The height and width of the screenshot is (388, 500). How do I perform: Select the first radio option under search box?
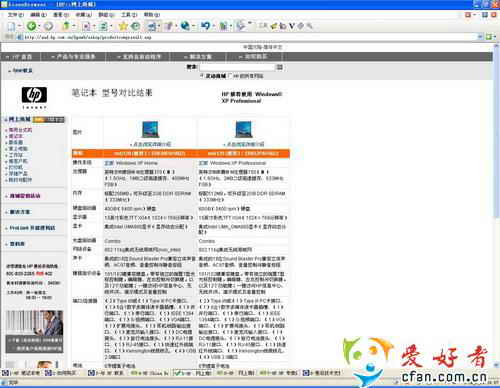(202, 76)
